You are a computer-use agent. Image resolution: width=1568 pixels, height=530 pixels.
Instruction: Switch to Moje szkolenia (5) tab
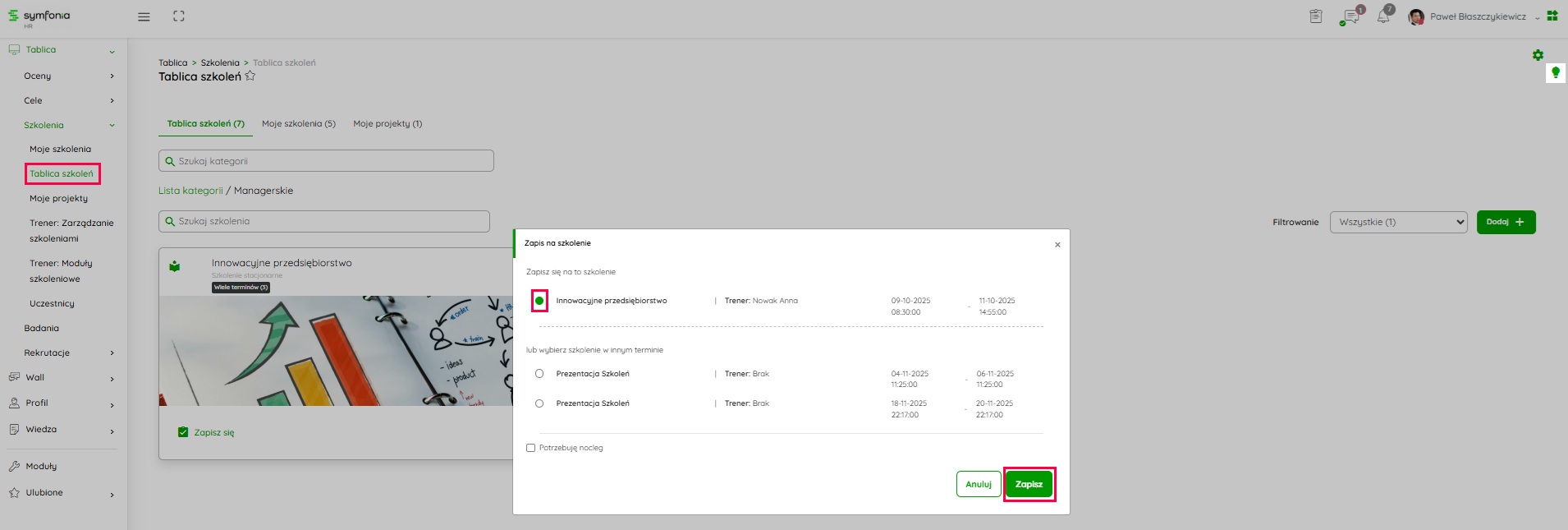(298, 124)
